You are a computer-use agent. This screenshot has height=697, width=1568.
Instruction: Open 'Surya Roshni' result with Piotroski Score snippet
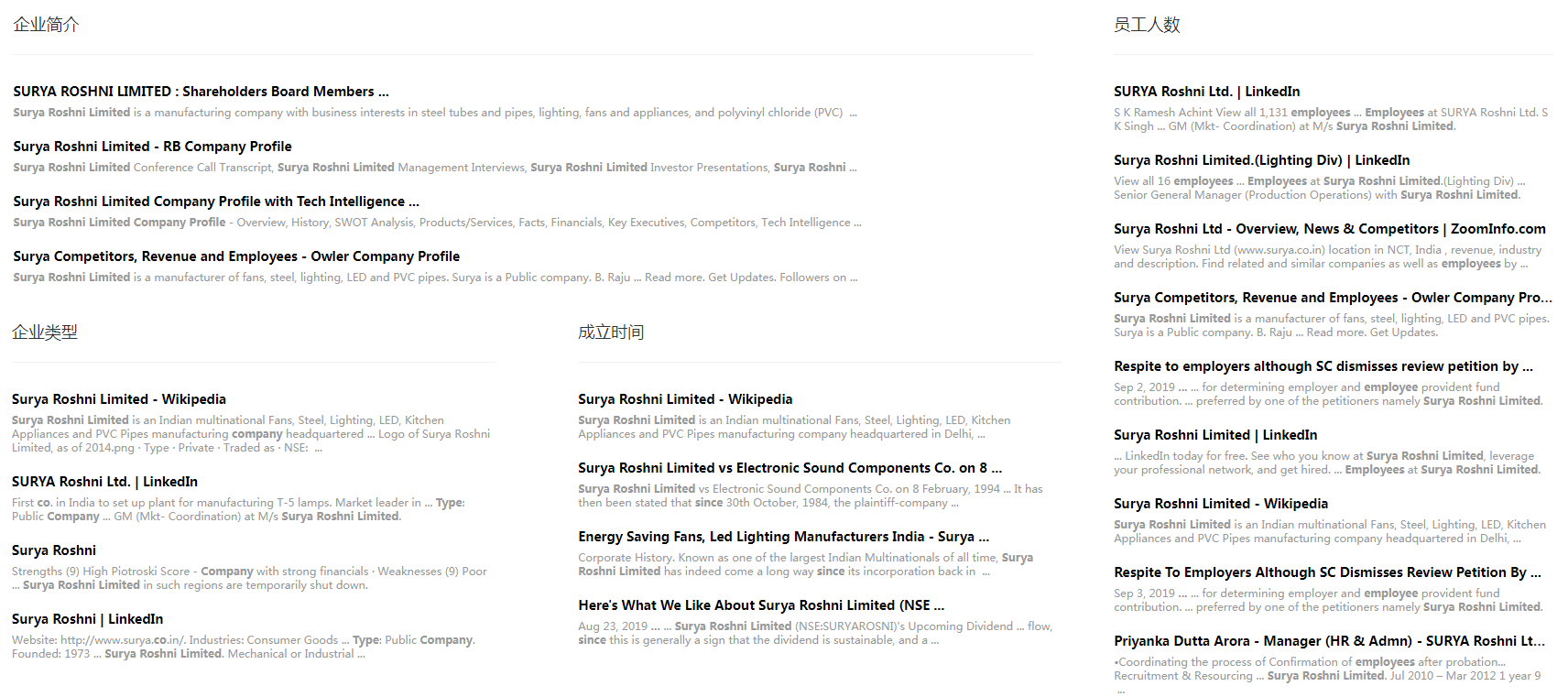[x=54, y=550]
